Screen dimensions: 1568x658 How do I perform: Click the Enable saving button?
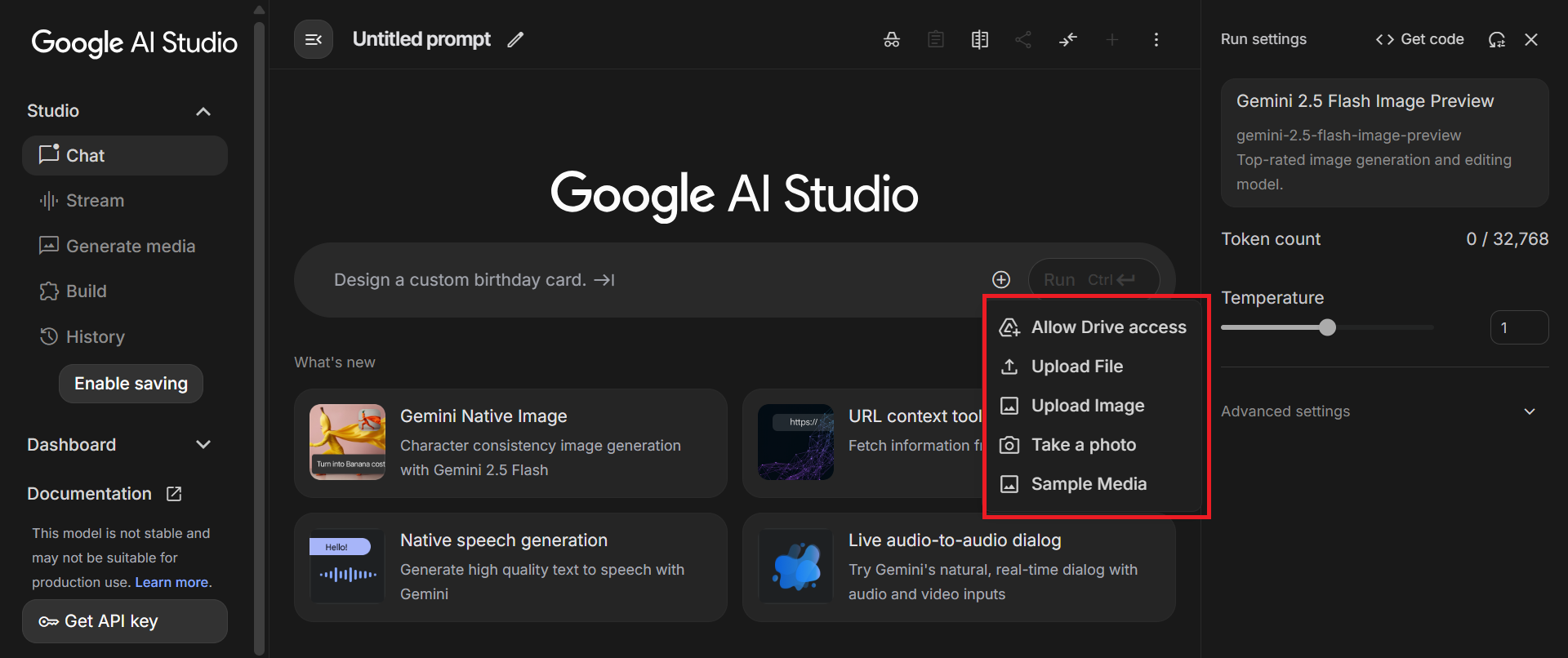[131, 384]
